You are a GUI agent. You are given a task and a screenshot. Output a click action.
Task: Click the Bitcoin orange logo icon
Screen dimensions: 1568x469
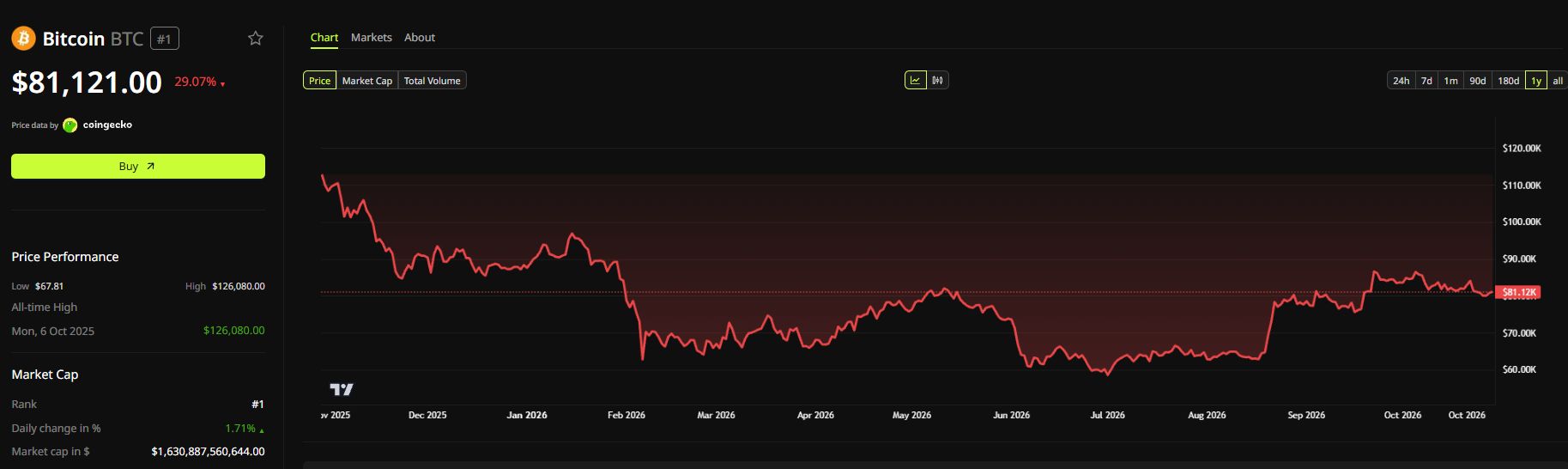click(x=23, y=38)
